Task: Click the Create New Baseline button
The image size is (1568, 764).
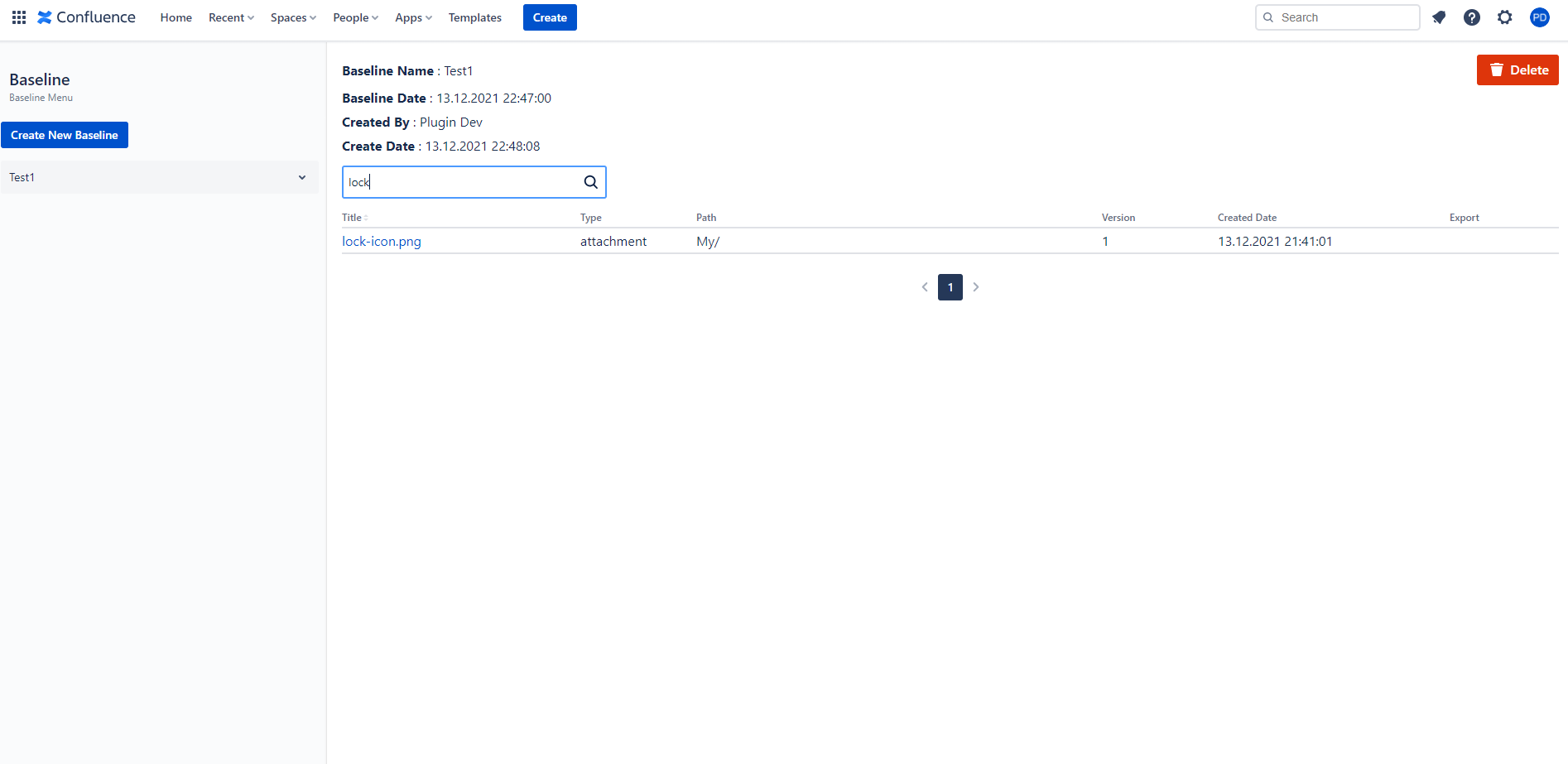Action: (65, 135)
